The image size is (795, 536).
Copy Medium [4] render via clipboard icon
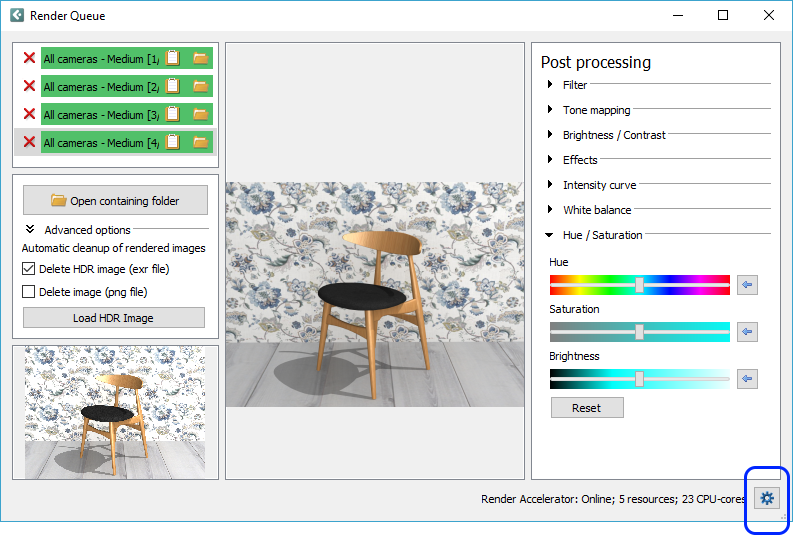click(173, 142)
